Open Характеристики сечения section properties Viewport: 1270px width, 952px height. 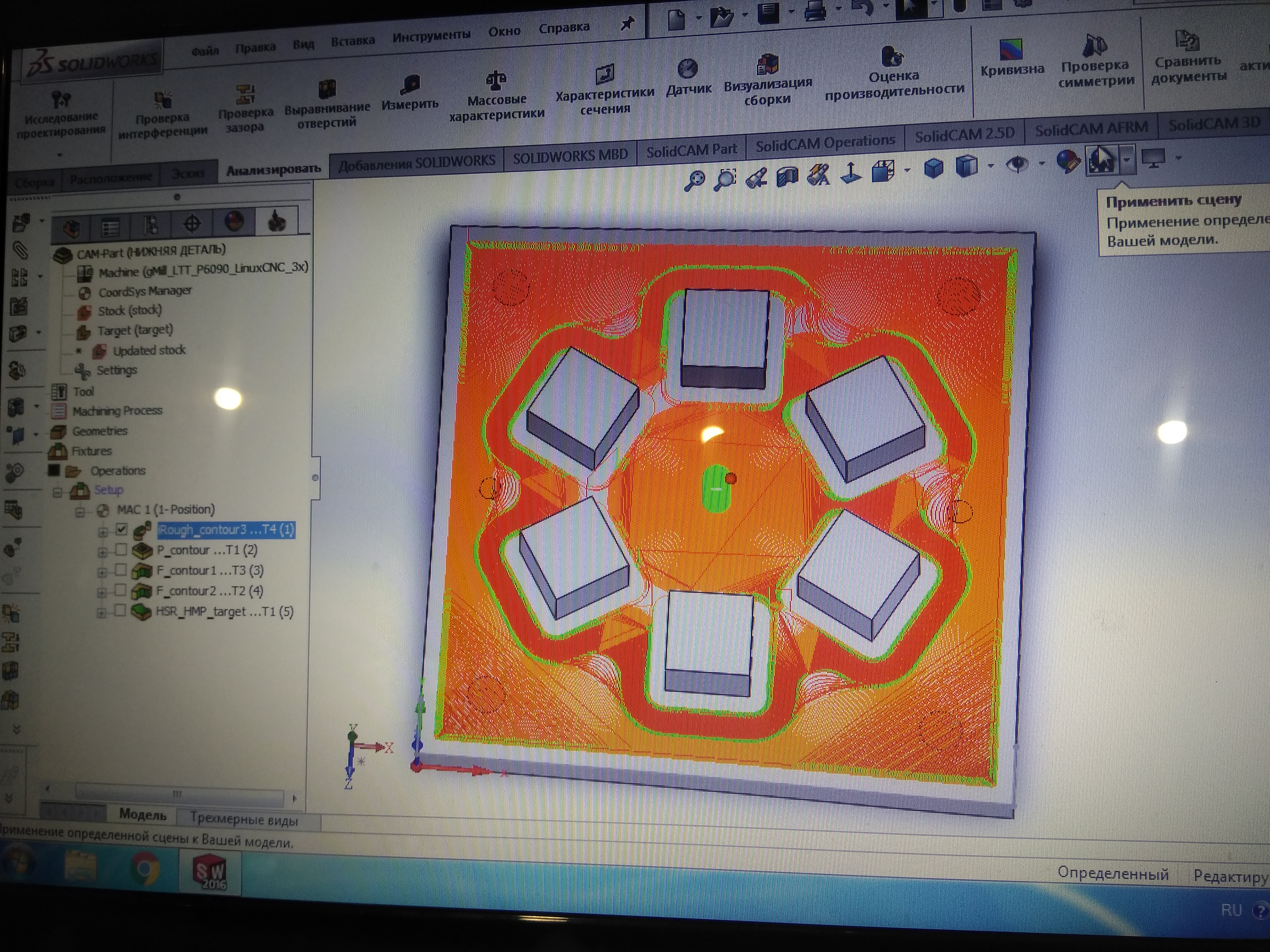coord(605,75)
